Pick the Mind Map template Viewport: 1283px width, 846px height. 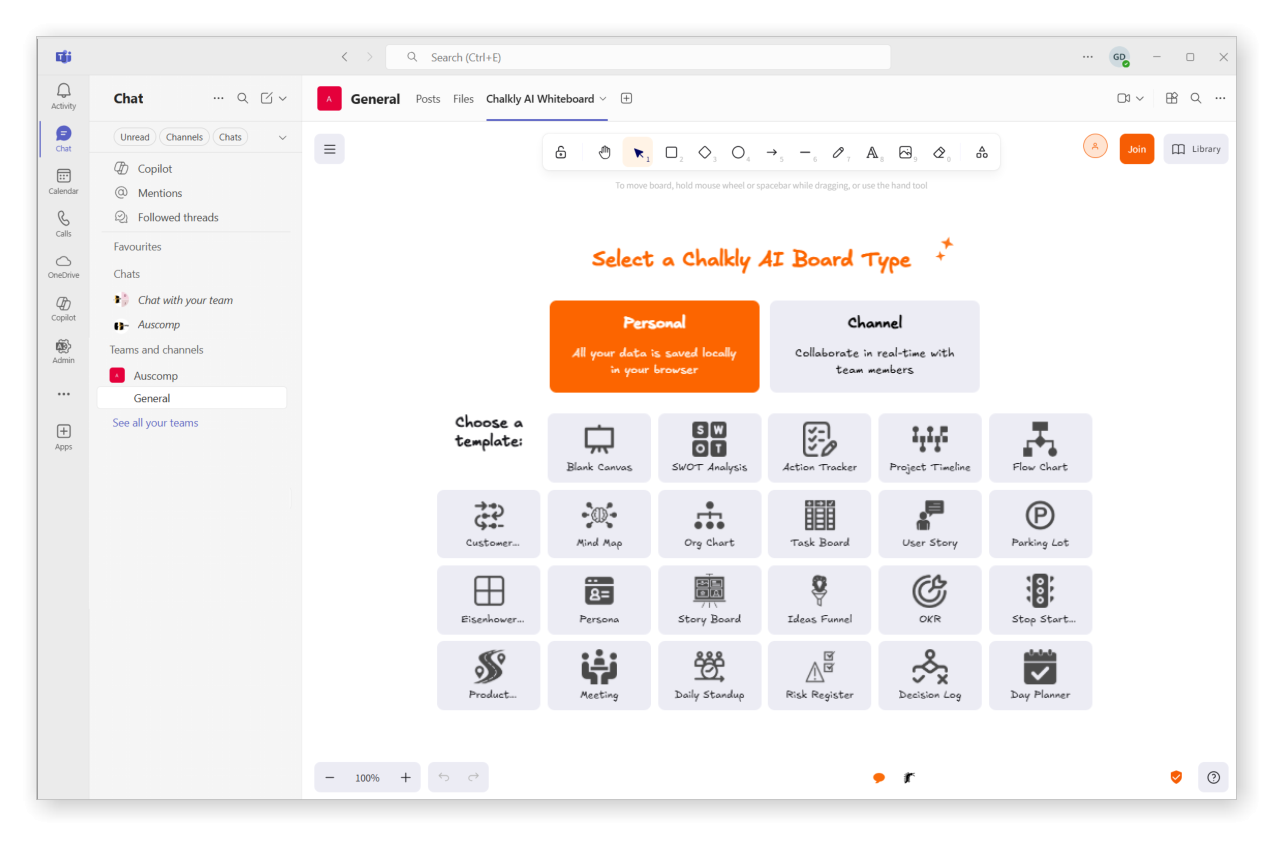coord(600,524)
